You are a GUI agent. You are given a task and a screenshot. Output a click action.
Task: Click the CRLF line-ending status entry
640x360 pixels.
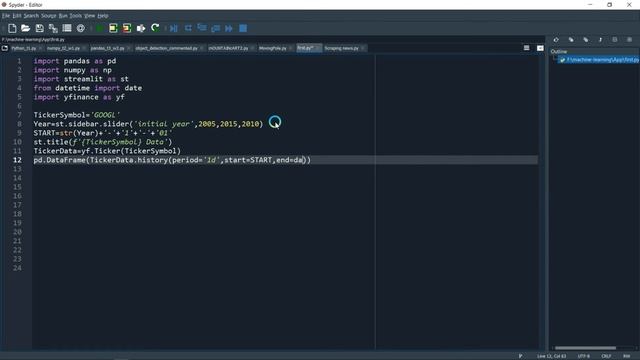pyautogui.click(x=606, y=356)
